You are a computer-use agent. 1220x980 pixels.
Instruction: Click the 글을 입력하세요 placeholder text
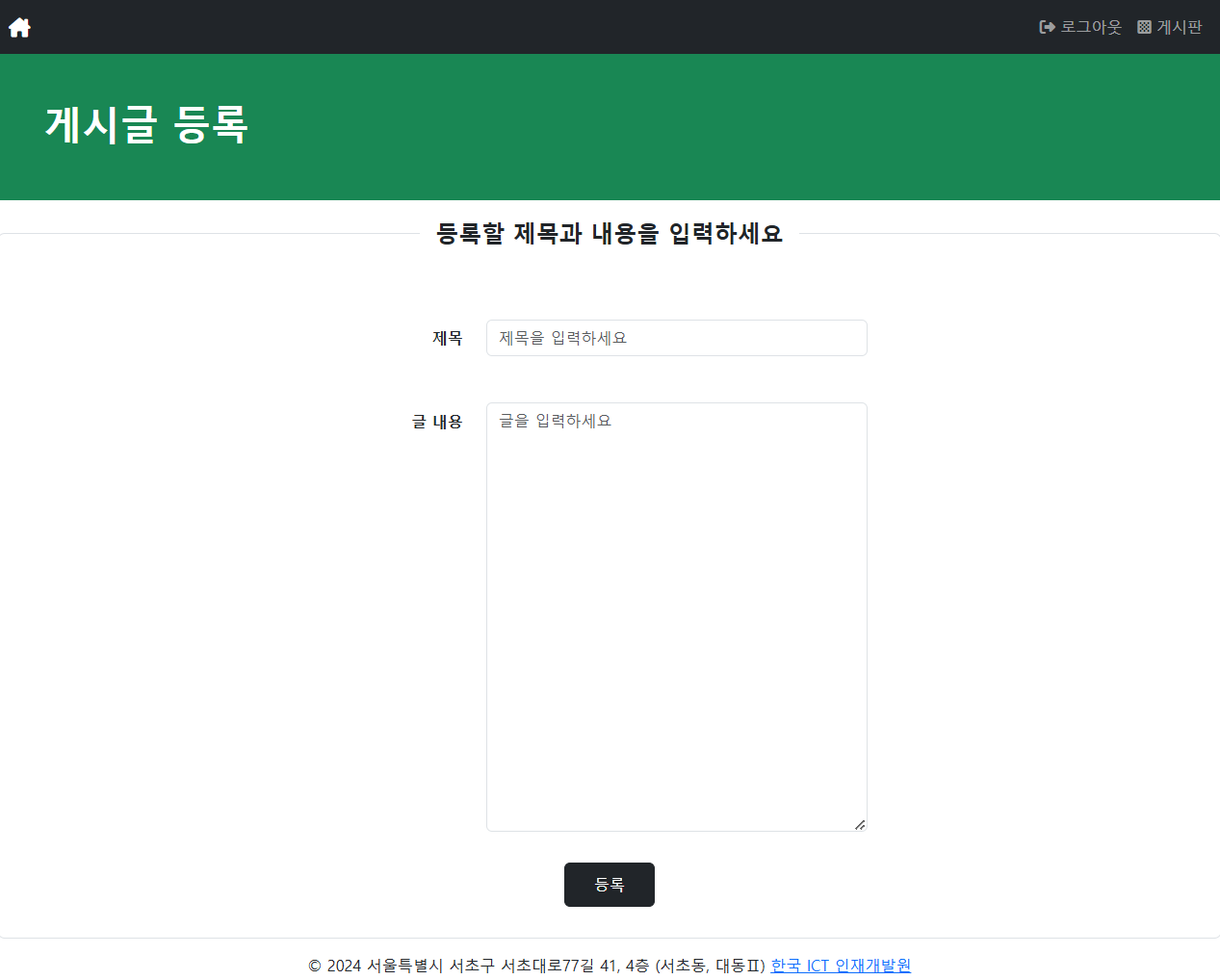click(556, 421)
